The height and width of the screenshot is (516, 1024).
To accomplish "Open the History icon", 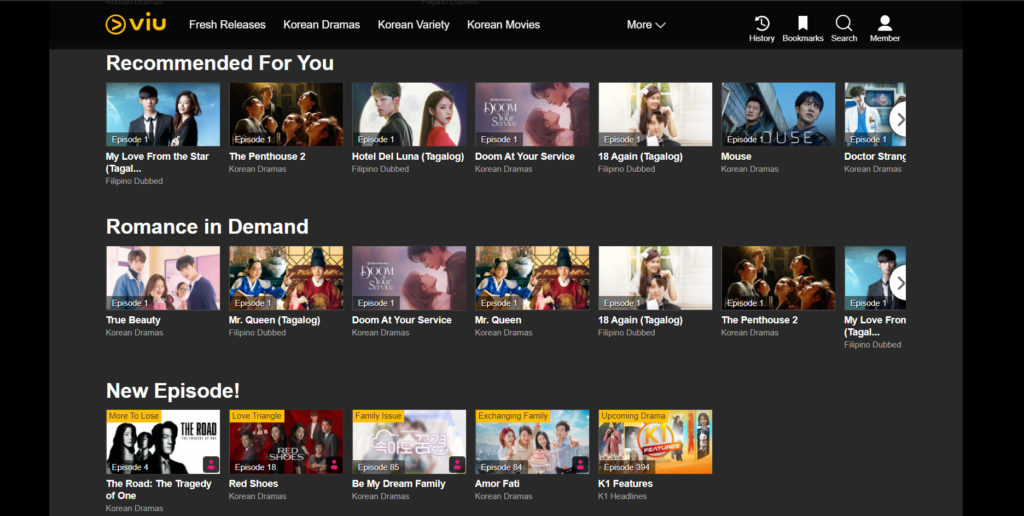I will tap(761, 23).
